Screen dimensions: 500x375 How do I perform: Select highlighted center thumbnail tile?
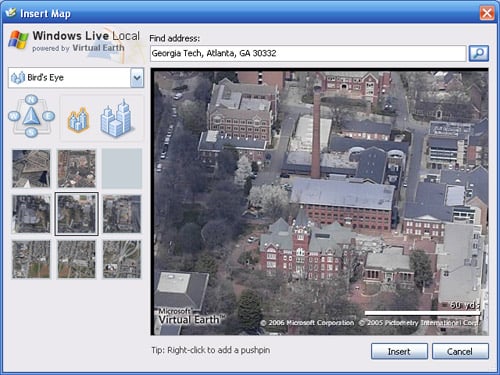77,214
